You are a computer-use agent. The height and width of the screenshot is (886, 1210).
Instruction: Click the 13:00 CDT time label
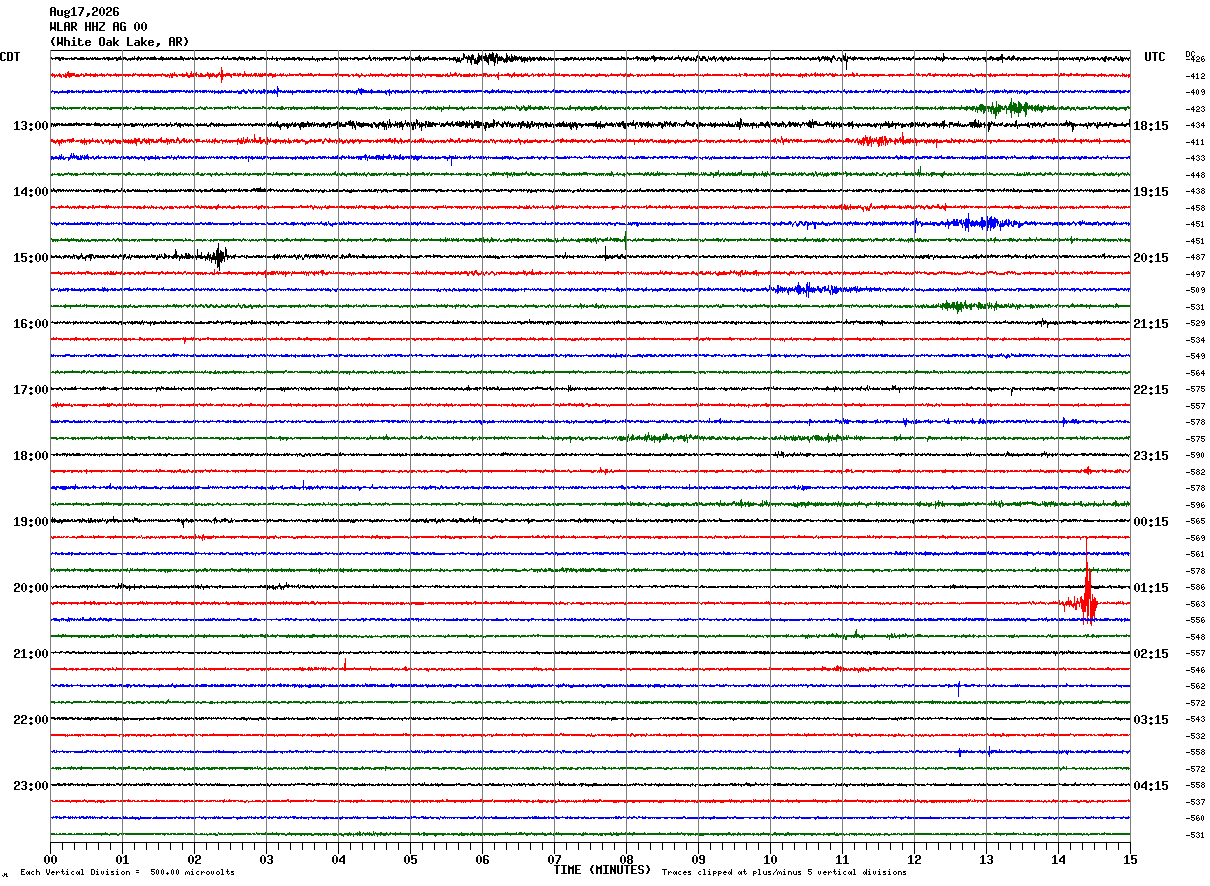pyautogui.click(x=31, y=126)
